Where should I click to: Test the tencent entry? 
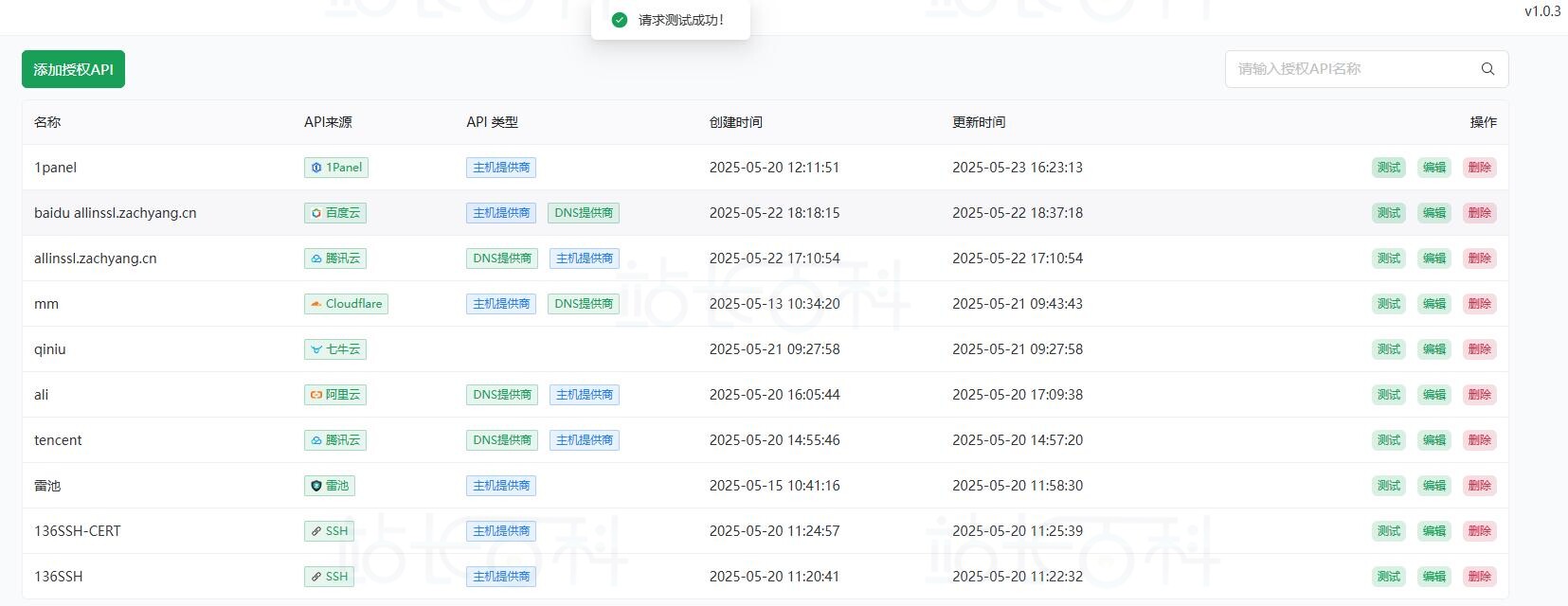pyautogui.click(x=1389, y=440)
